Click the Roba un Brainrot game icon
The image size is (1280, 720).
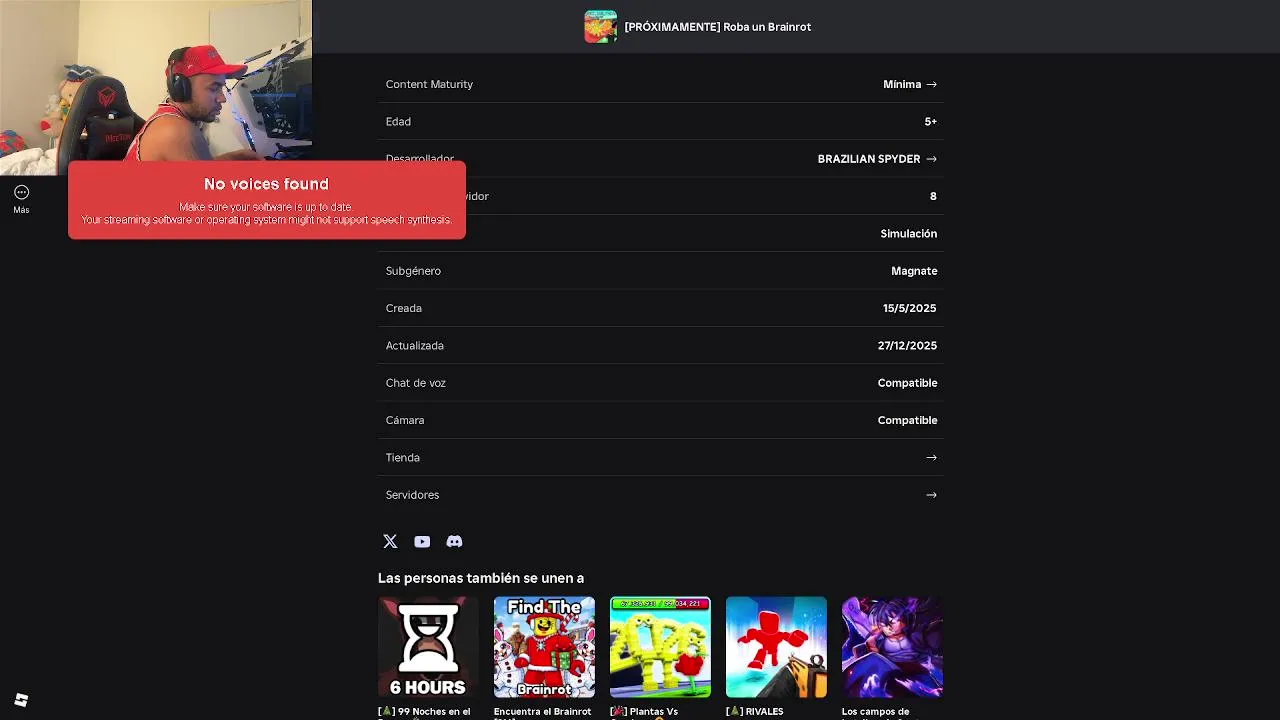(601, 27)
